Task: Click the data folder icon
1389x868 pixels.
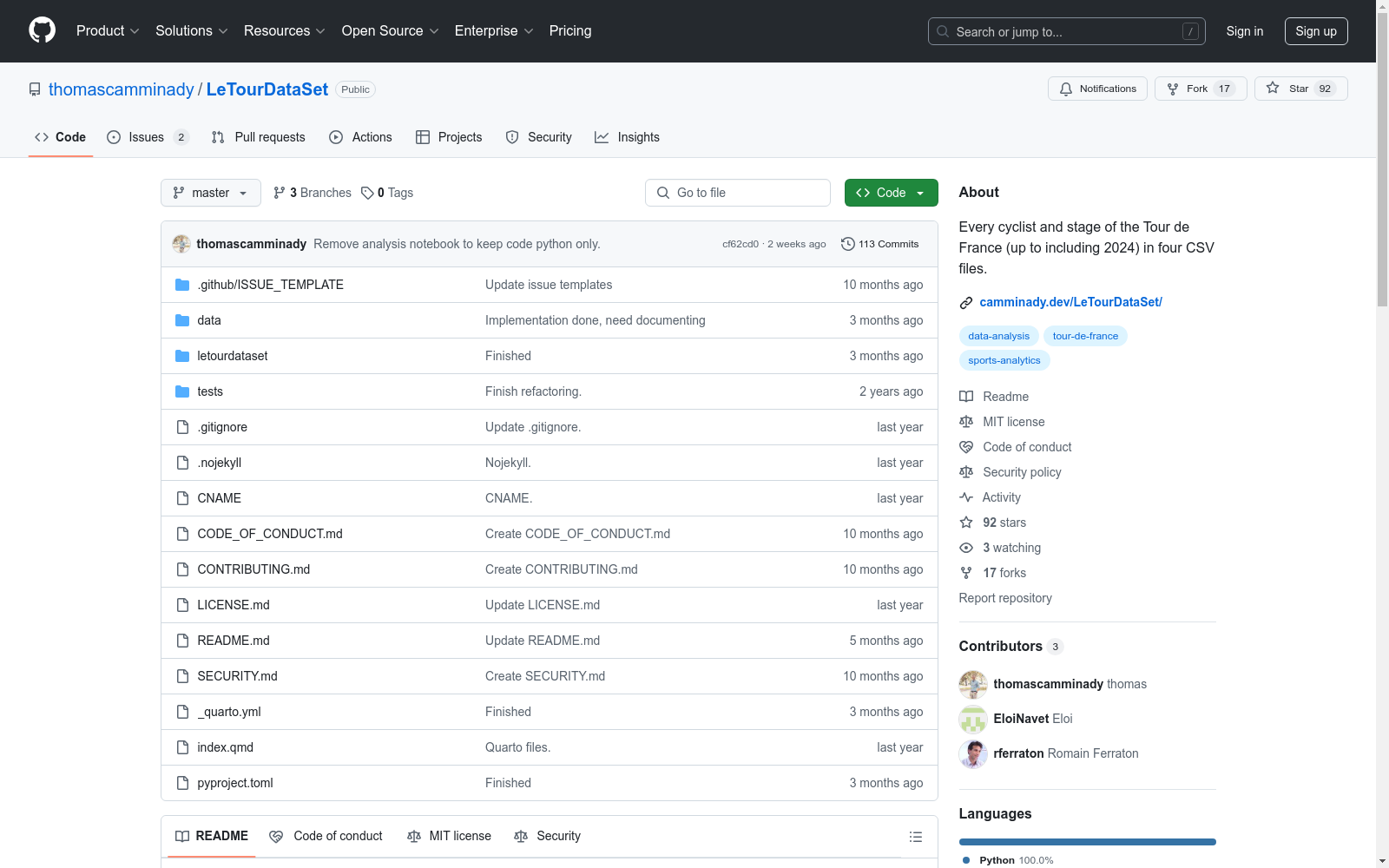Action: (x=182, y=320)
